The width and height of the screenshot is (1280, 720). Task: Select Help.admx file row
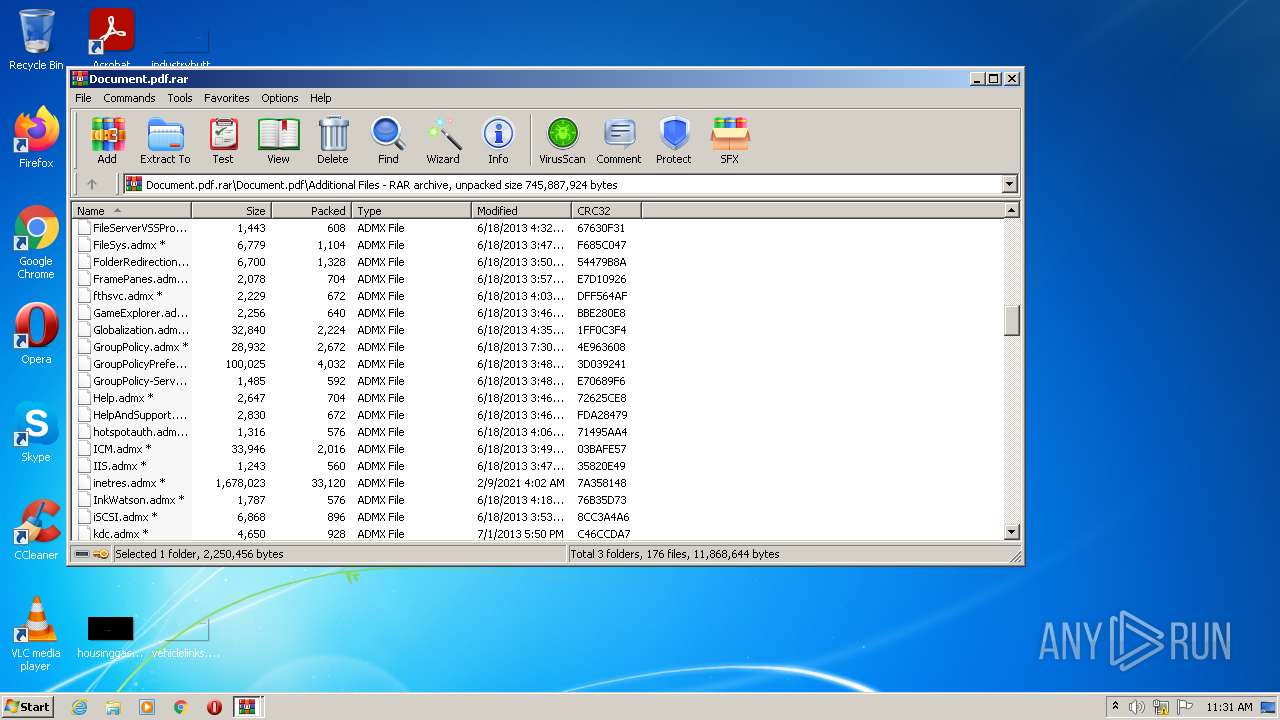(538, 398)
